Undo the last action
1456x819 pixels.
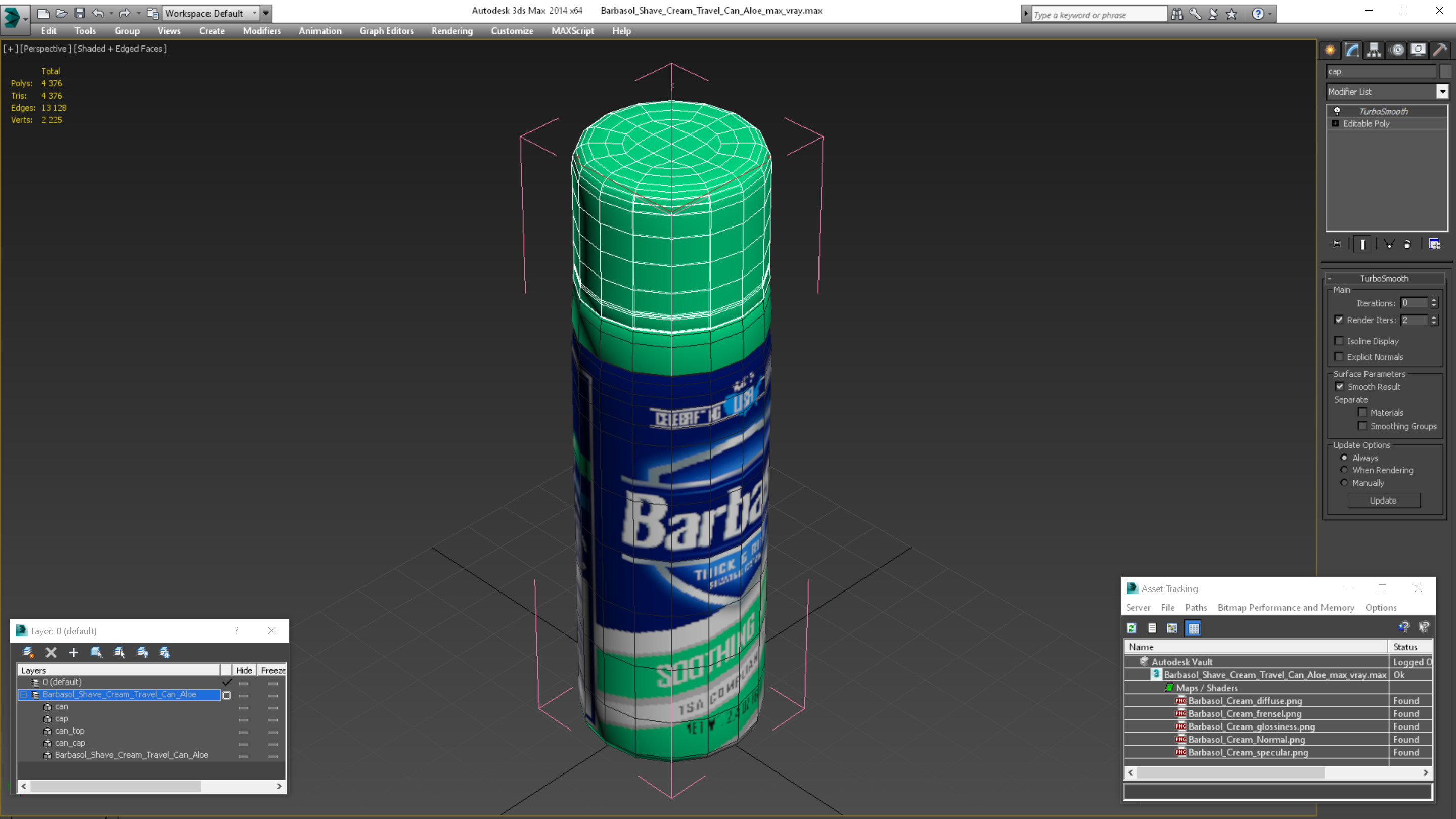[98, 13]
